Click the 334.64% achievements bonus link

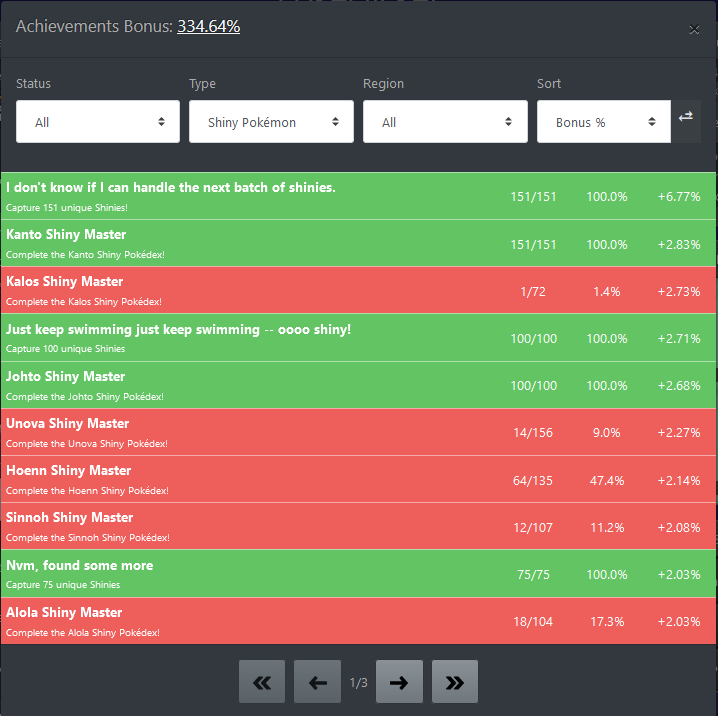tap(208, 27)
